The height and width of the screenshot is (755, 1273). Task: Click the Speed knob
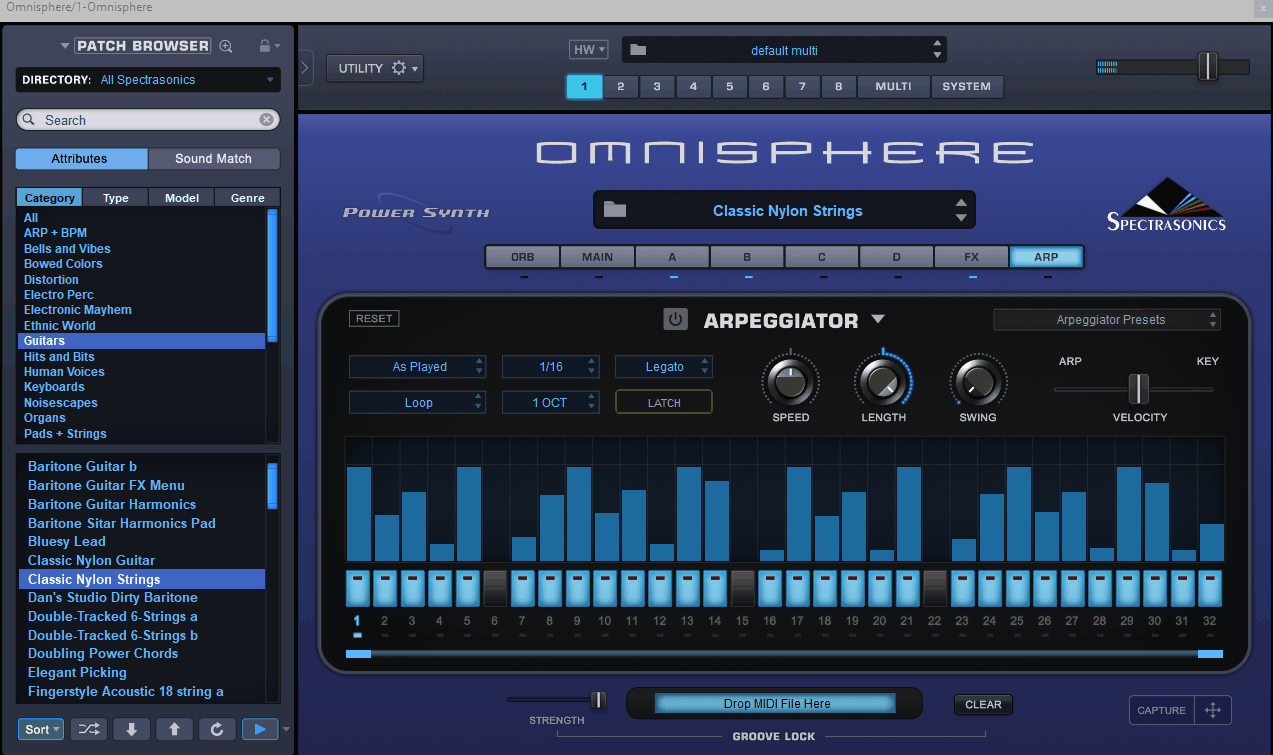tap(789, 382)
